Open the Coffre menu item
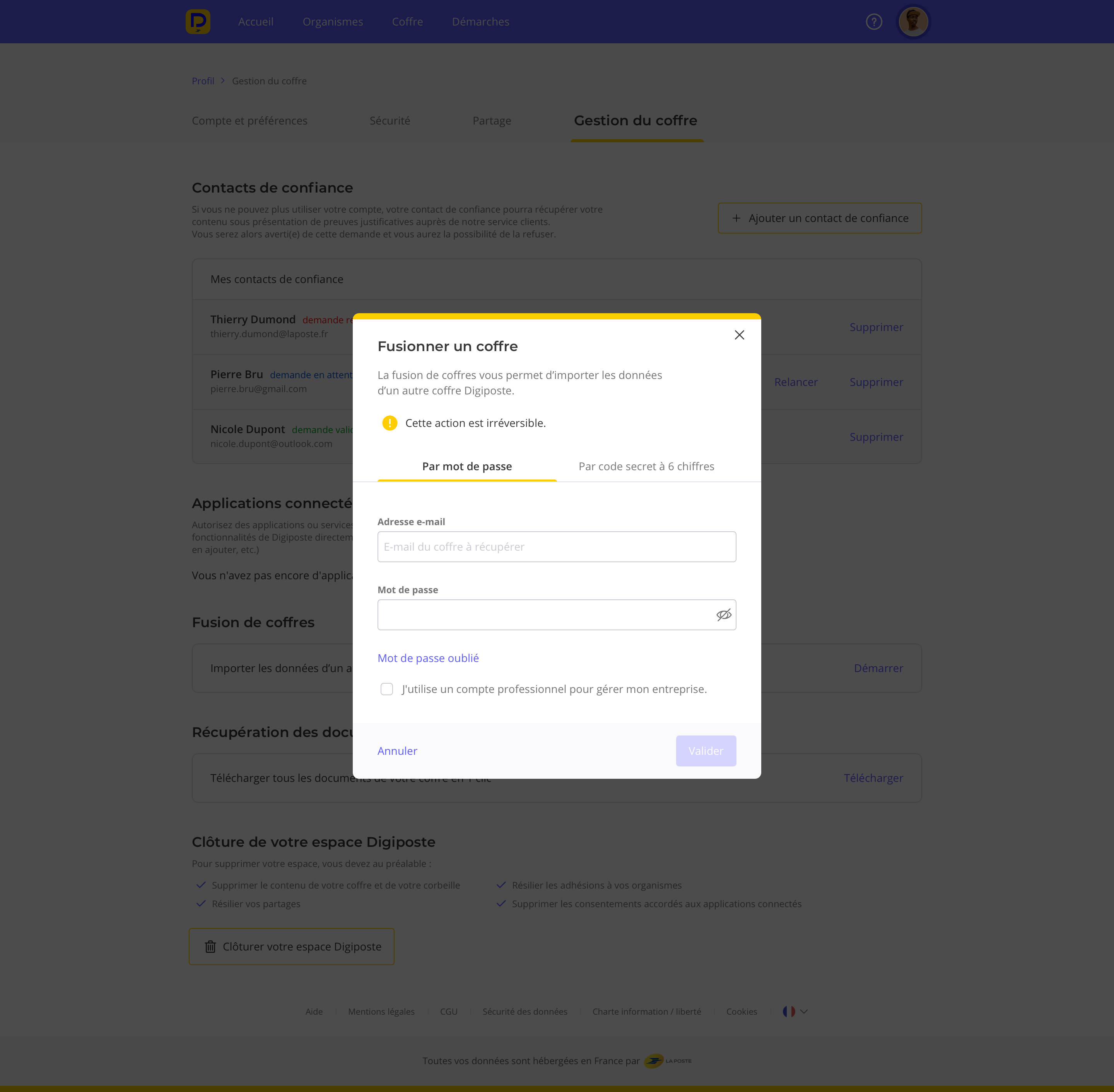The image size is (1114, 1092). point(407,22)
